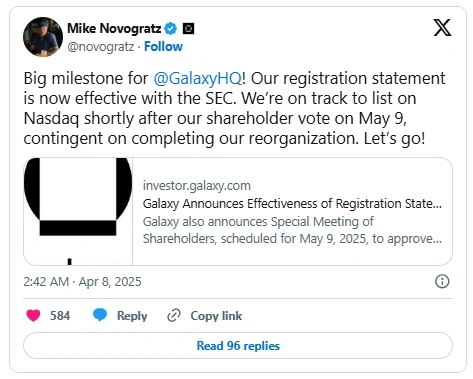Follow the @novogratz account
This screenshot has width=473, height=379.
point(163,46)
